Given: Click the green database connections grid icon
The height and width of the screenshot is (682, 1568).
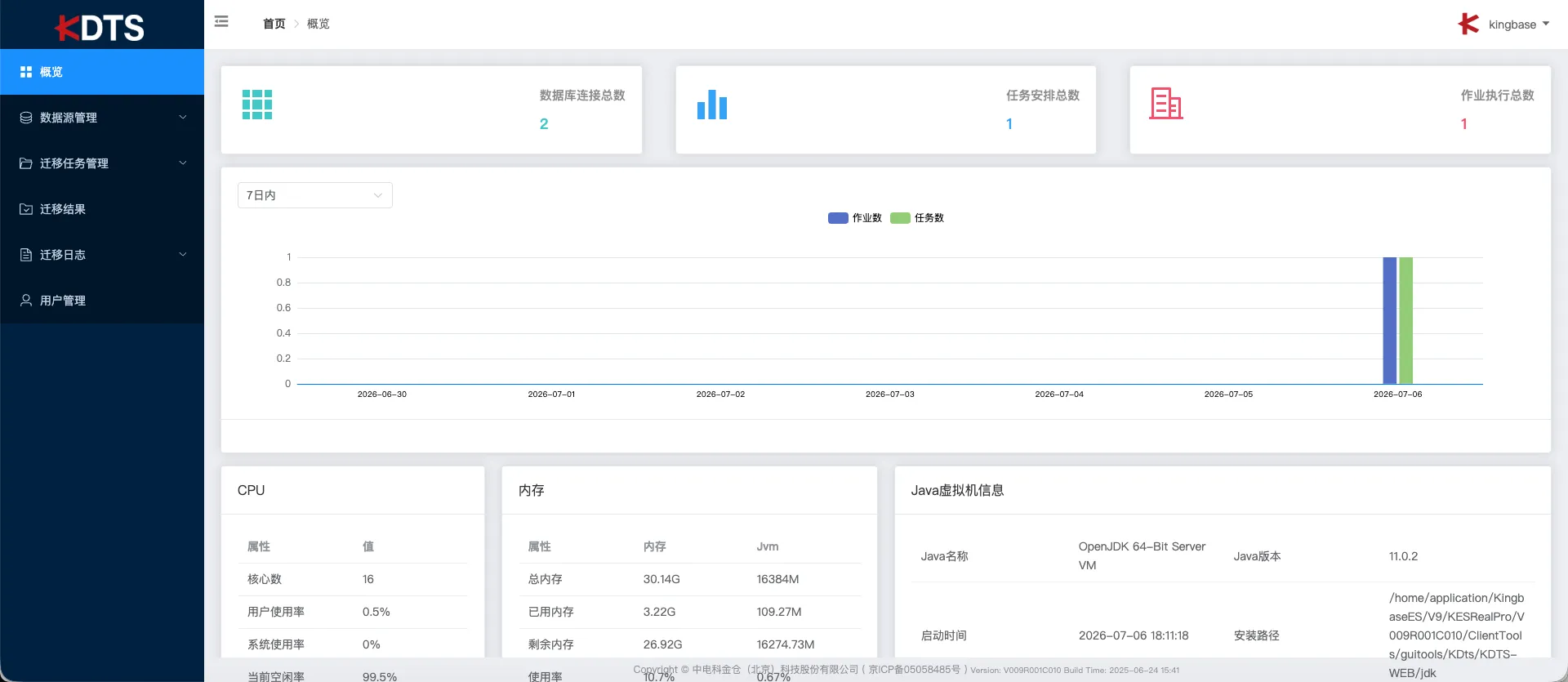Looking at the screenshot, I should [x=257, y=105].
